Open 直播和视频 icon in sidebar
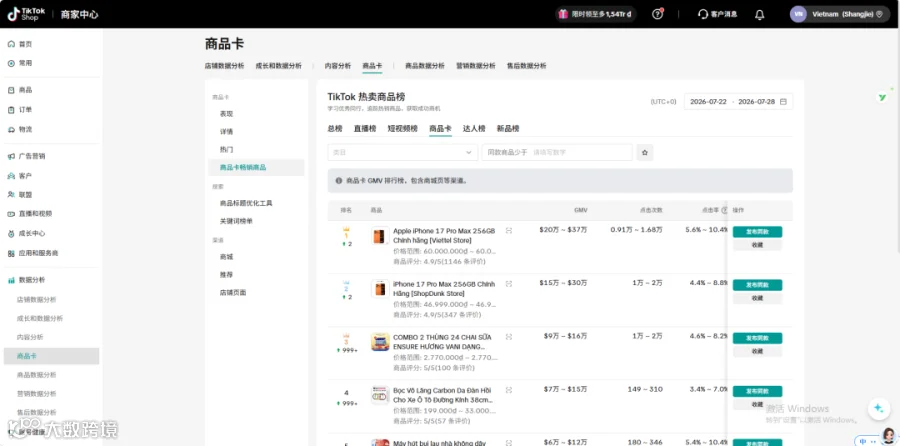The height and width of the screenshot is (446, 900). [x=11, y=214]
